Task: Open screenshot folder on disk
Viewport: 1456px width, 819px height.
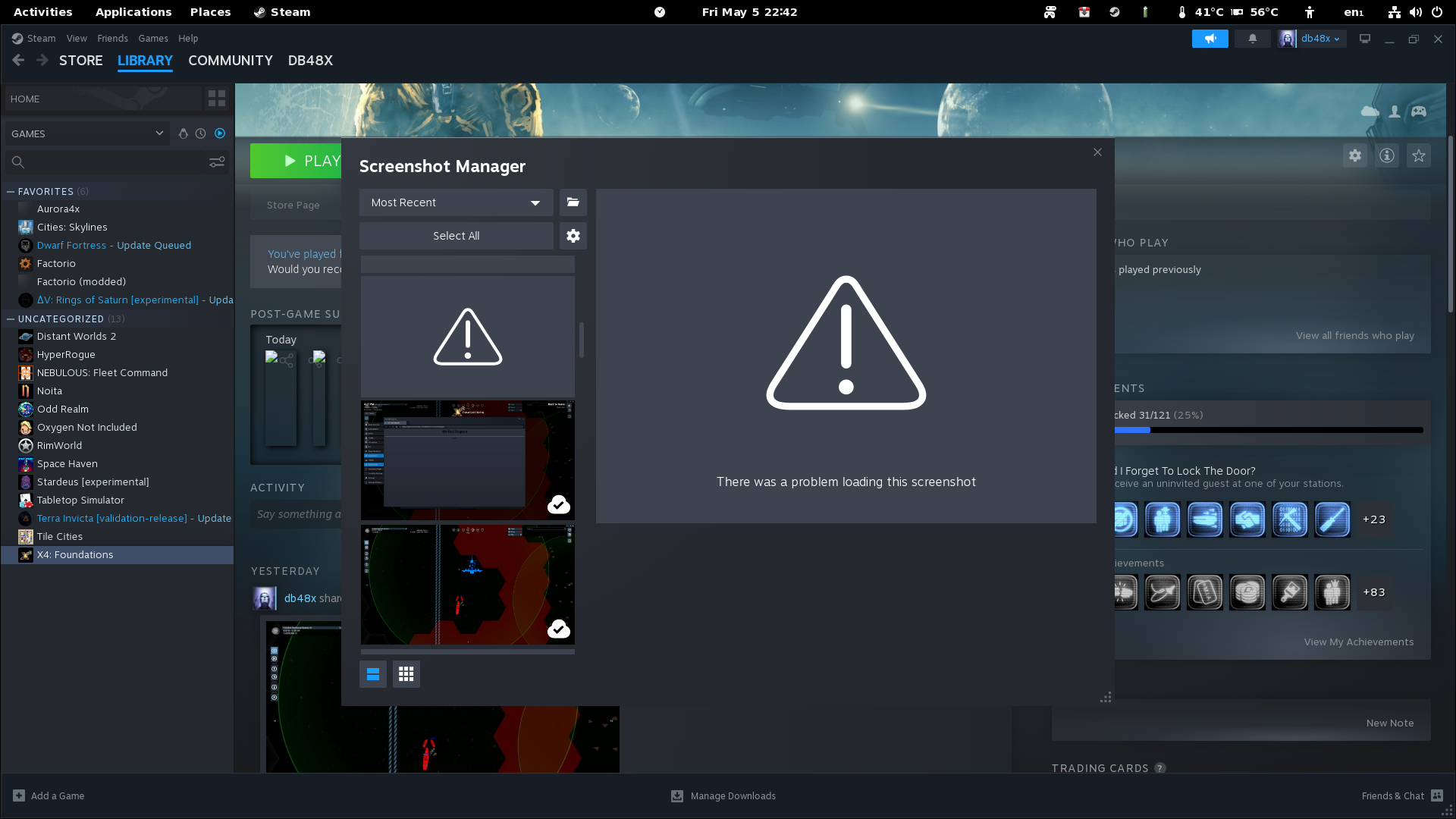Action: tap(573, 202)
